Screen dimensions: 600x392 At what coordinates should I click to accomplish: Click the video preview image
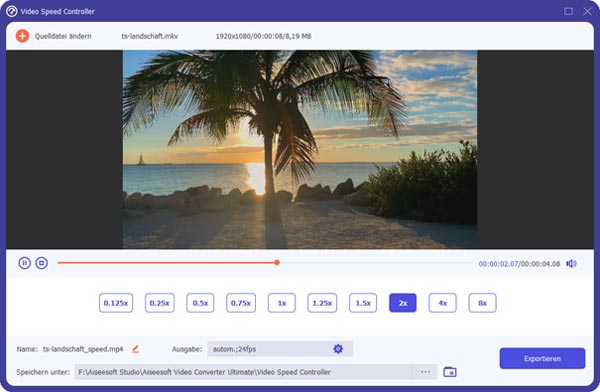click(300, 149)
